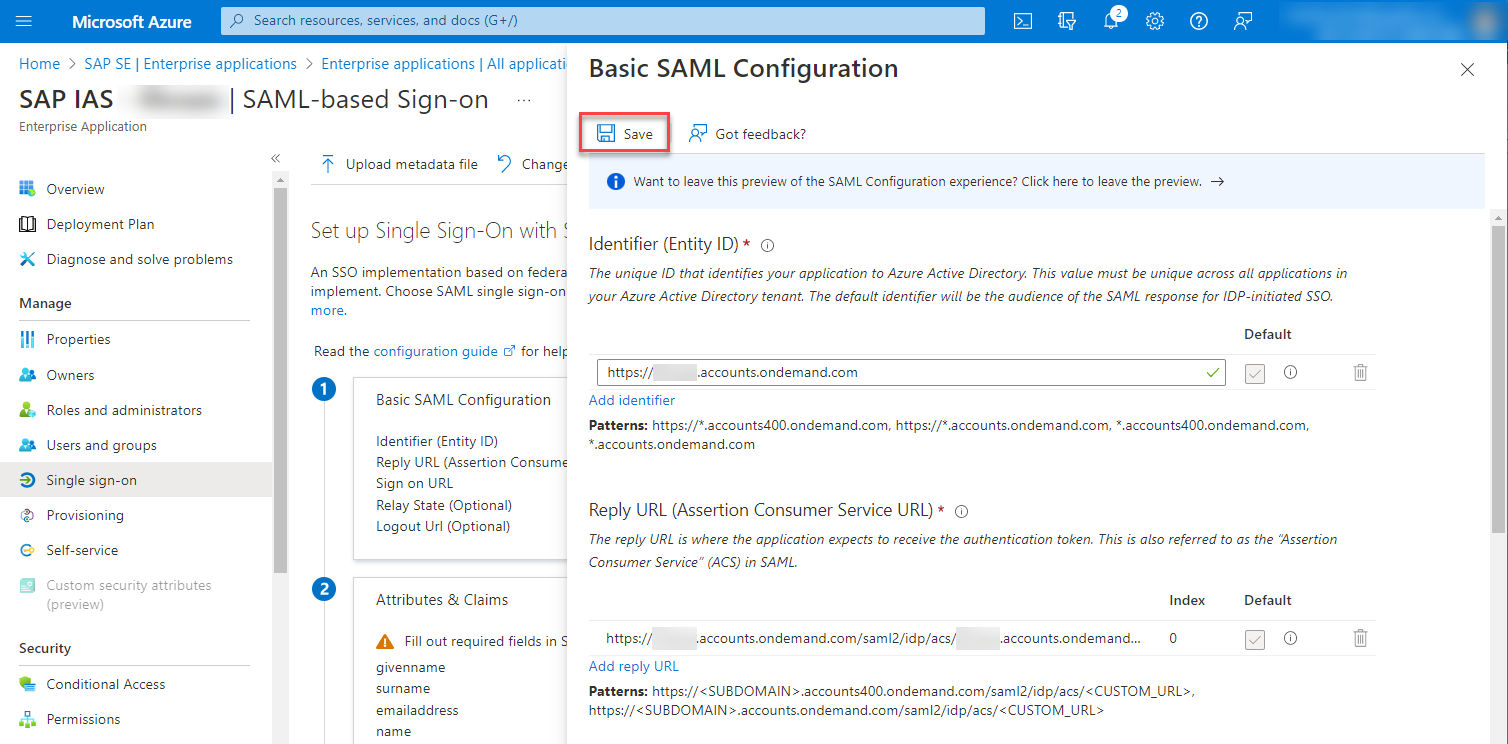Click the Add identifier link
This screenshot has height=744, width=1508.
(x=632, y=400)
